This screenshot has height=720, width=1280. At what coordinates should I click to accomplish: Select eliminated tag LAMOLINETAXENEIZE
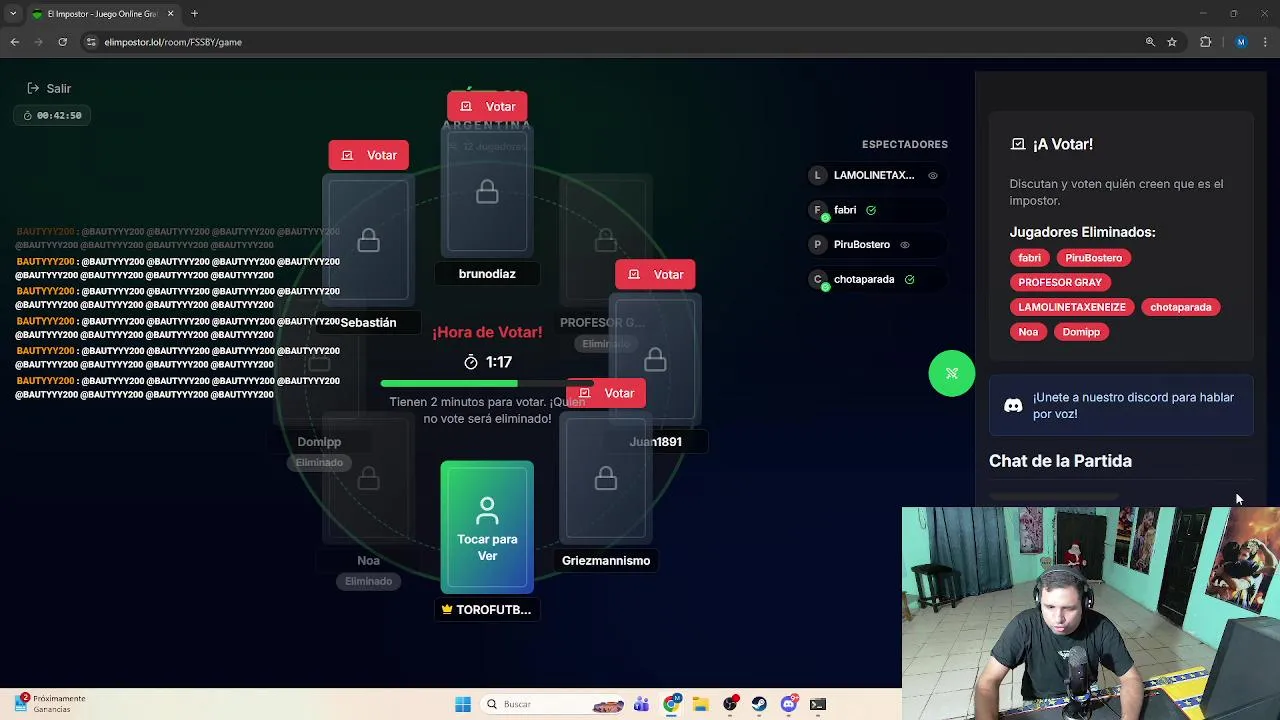(1072, 307)
